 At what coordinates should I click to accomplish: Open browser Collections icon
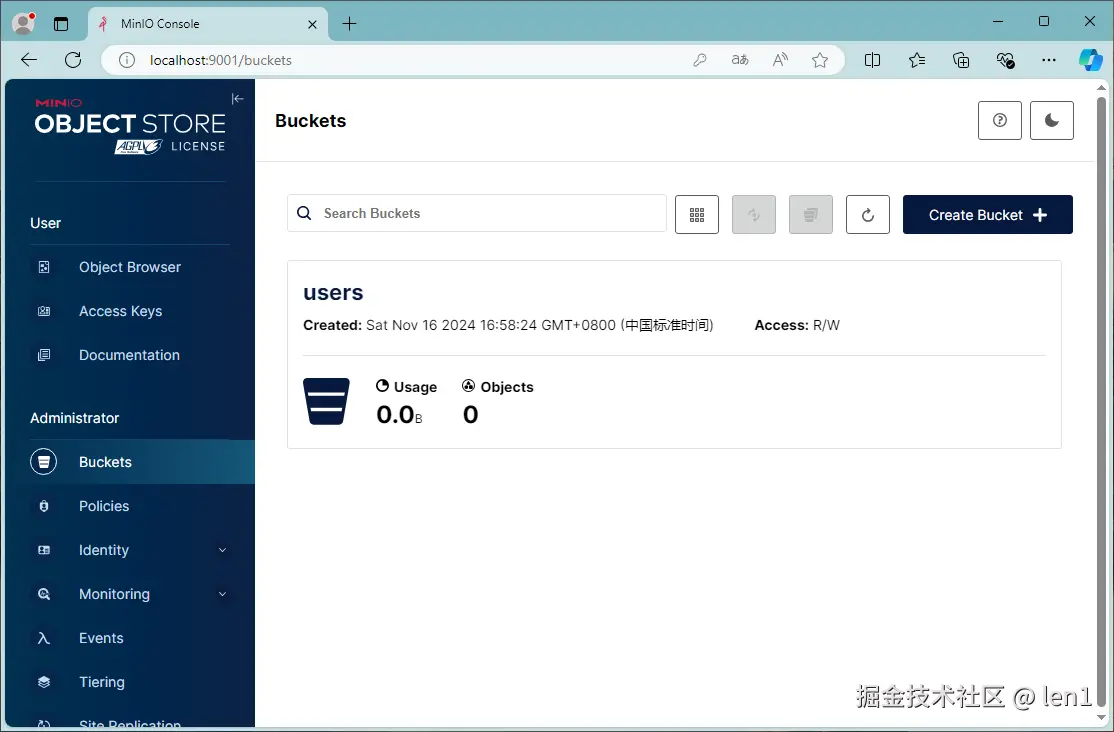coord(961,60)
